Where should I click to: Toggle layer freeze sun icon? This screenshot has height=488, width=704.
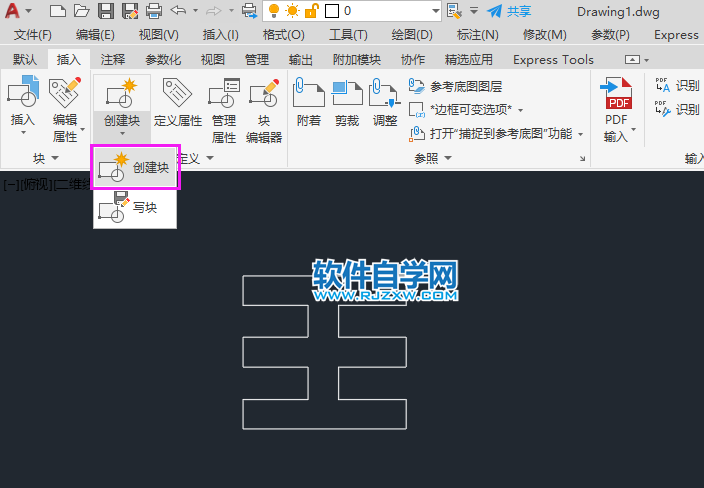(292, 11)
